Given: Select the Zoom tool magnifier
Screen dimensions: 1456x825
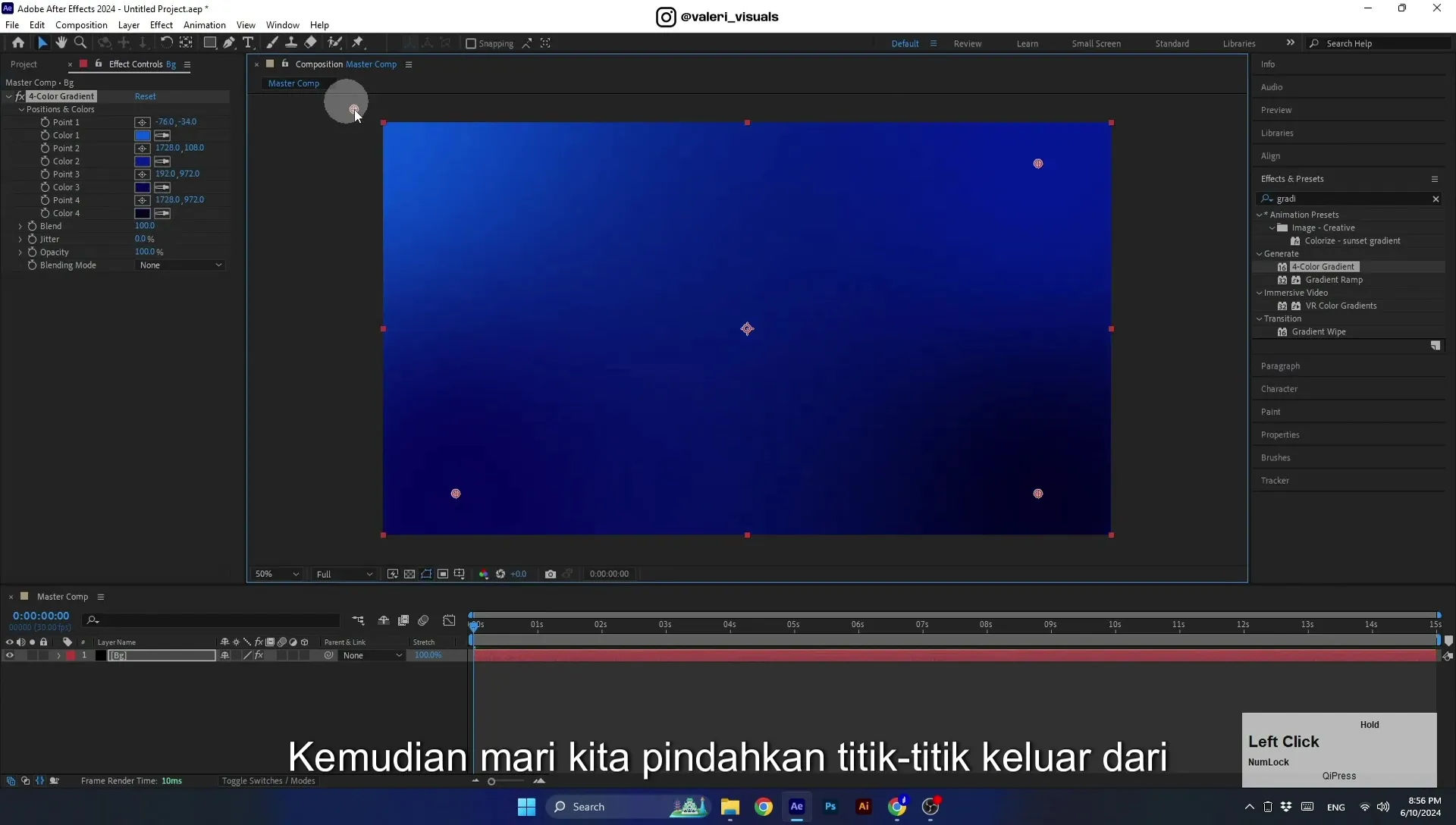Looking at the screenshot, I should (x=80, y=43).
